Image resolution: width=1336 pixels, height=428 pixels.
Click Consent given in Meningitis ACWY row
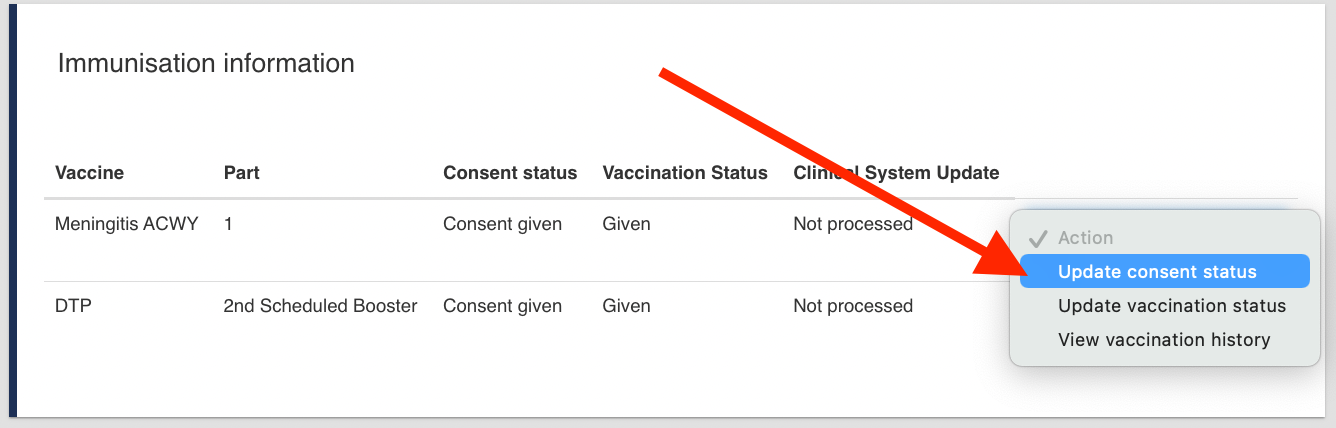click(x=502, y=224)
